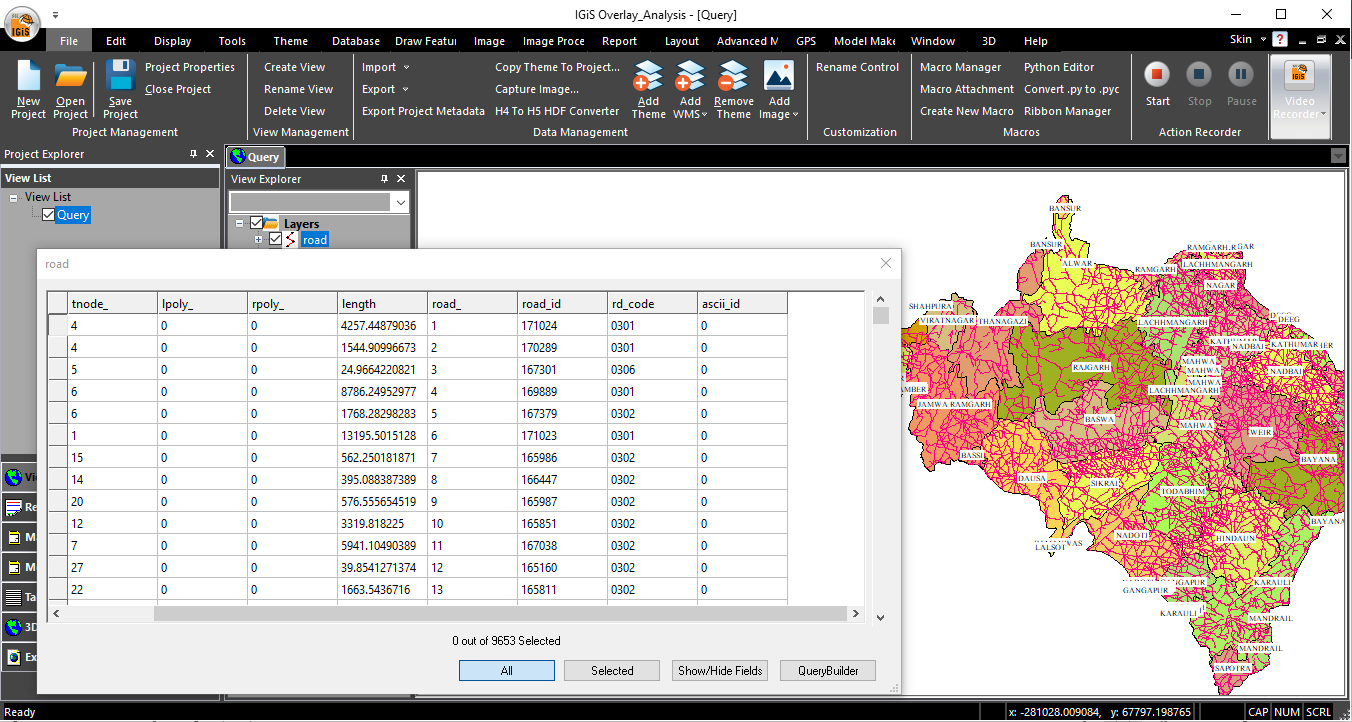Image resolution: width=1352 pixels, height=722 pixels.
Task: Click the Add Image icon
Action: click(x=778, y=76)
